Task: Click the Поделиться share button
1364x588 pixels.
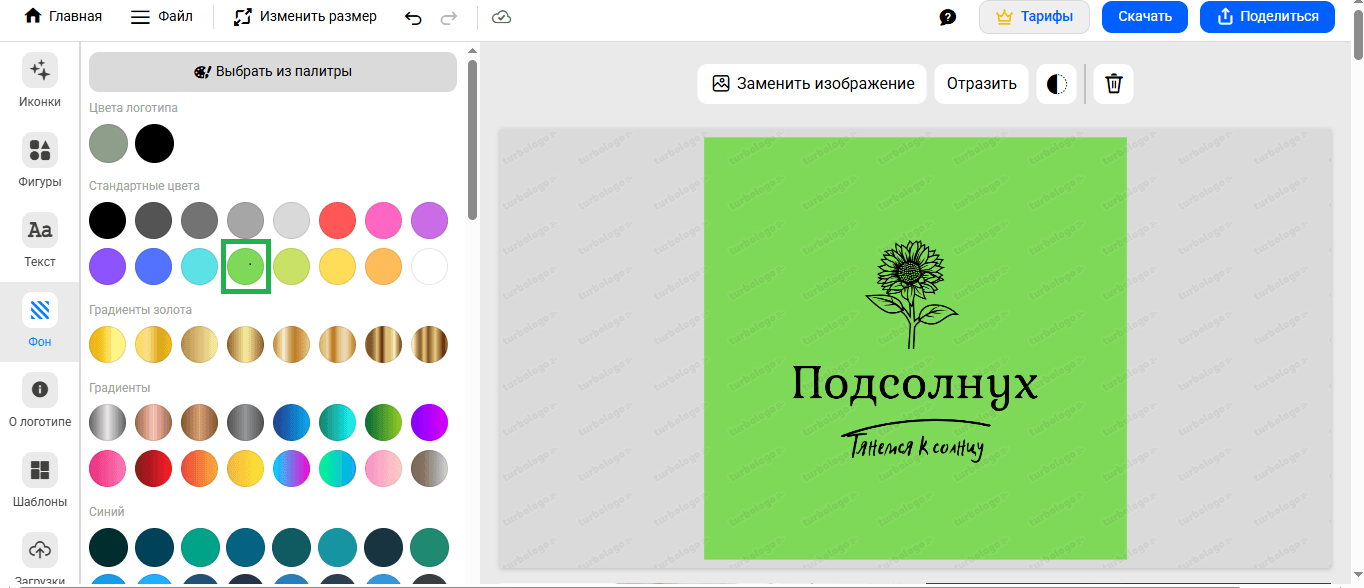Action: (x=1267, y=17)
